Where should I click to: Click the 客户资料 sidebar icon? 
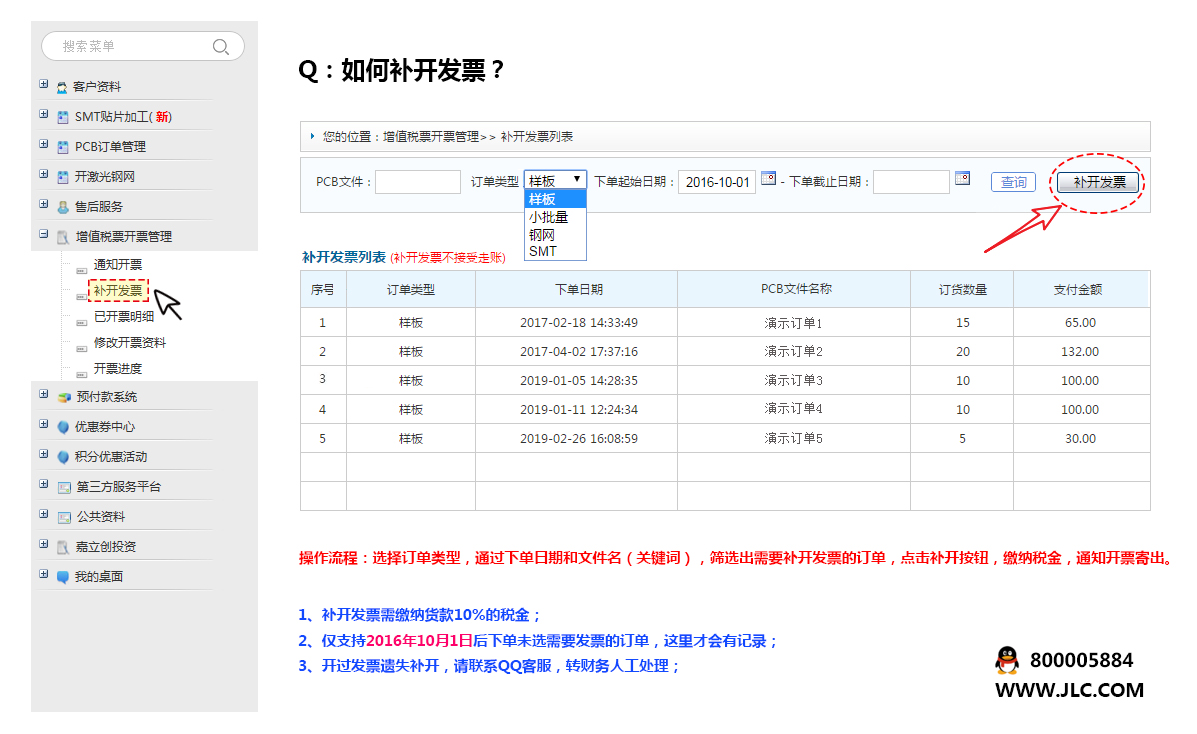pyautogui.click(x=60, y=86)
